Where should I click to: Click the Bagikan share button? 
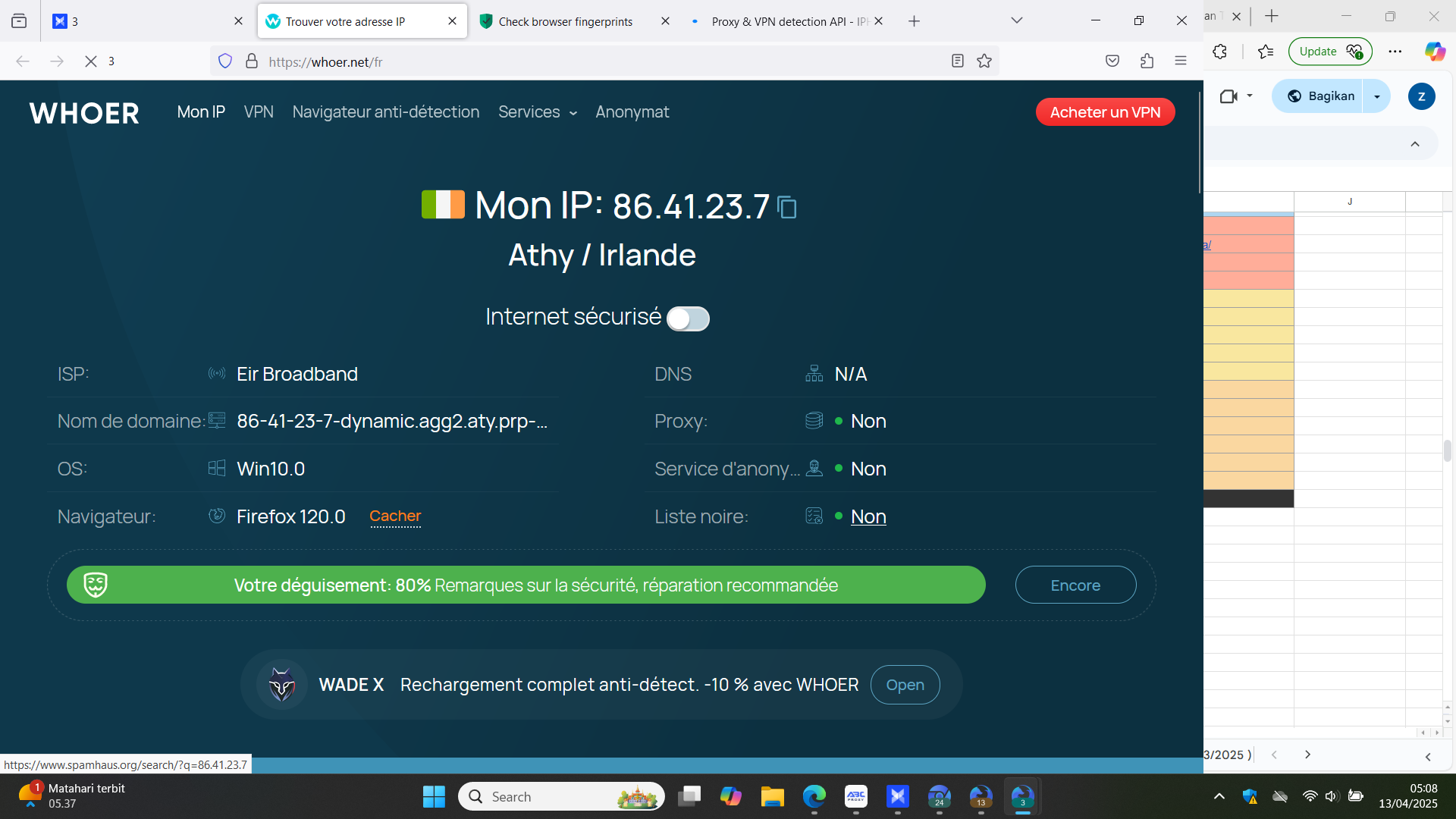pos(1321,96)
